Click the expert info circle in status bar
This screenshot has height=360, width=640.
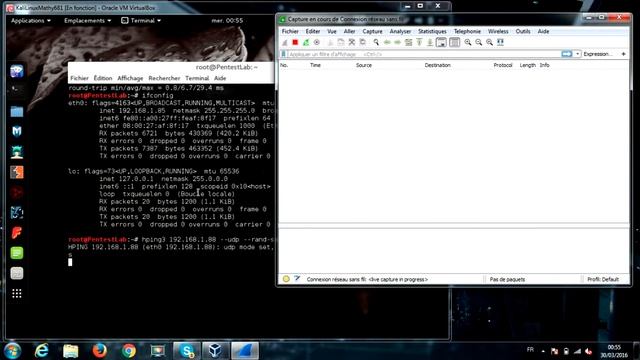tap(286, 279)
